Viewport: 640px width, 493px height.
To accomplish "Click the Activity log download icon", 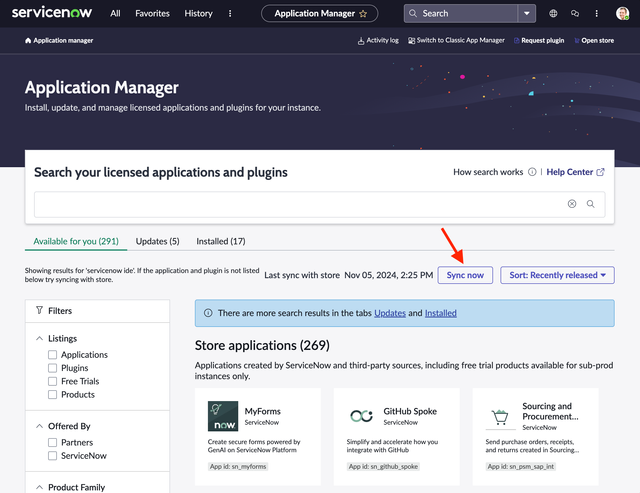I will point(361,41).
